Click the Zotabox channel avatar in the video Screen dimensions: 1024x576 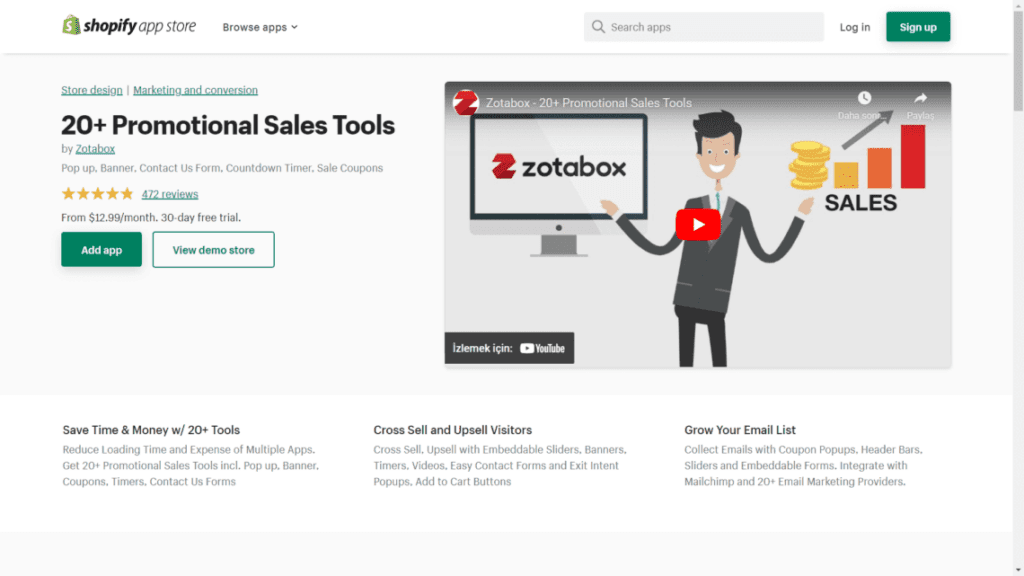click(465, 101)
